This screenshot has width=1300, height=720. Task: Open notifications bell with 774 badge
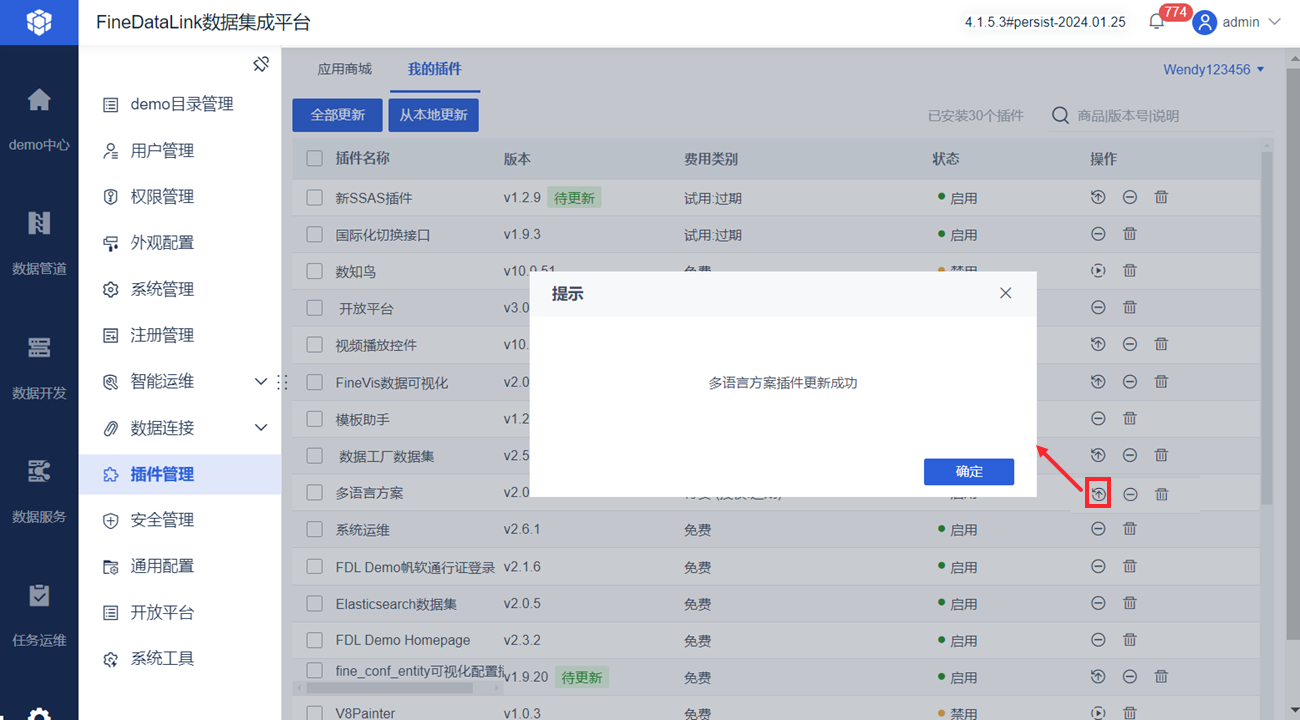(1157, 21)
